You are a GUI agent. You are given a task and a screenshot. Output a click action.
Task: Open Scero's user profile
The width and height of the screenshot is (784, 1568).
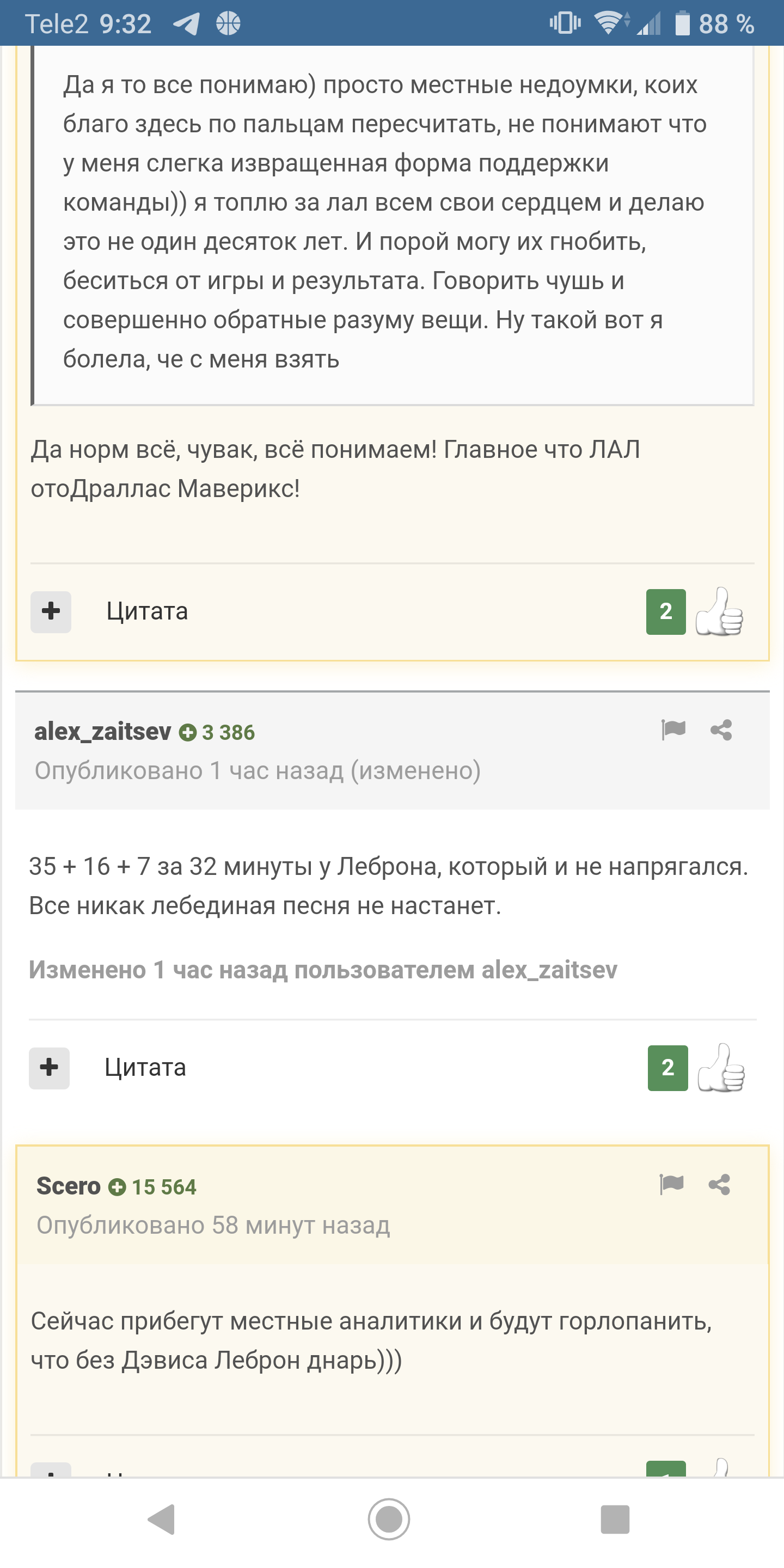pos(68,1186)
